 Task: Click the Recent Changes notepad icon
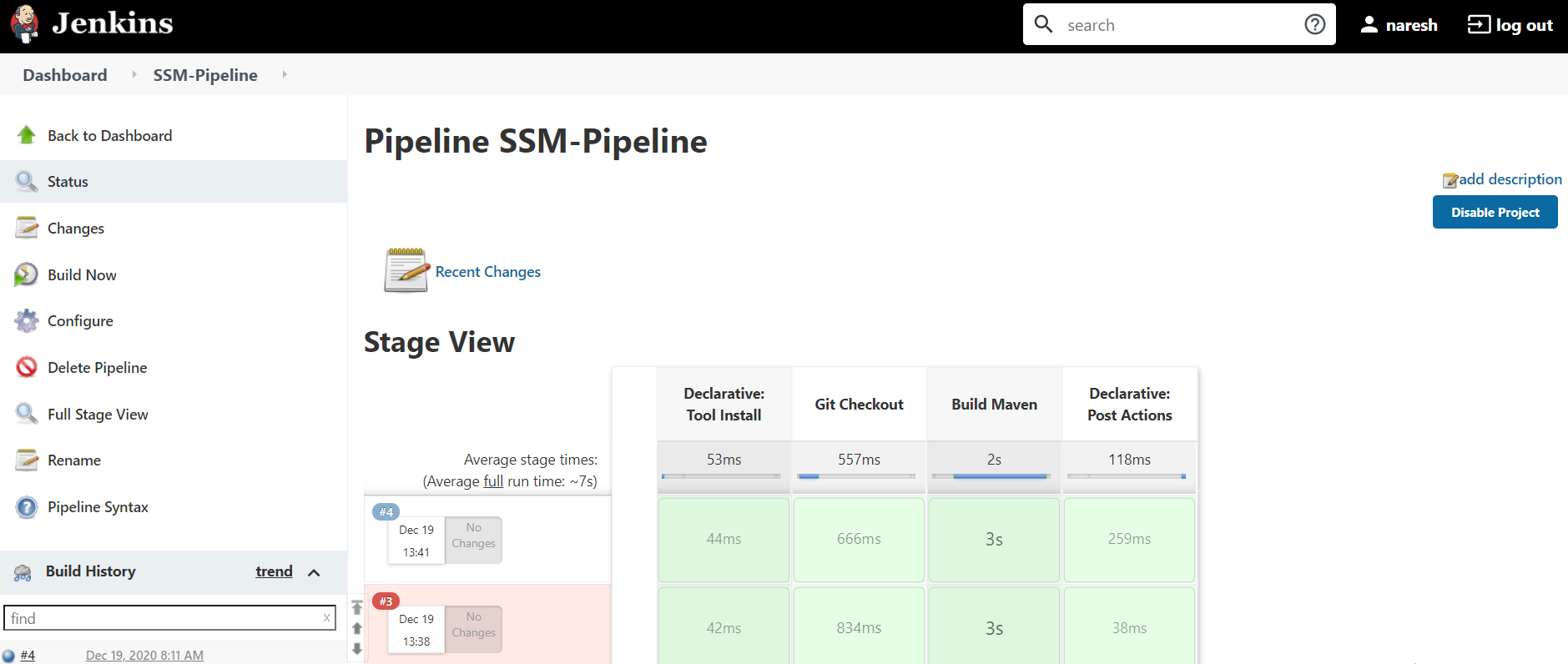(406, 270)
